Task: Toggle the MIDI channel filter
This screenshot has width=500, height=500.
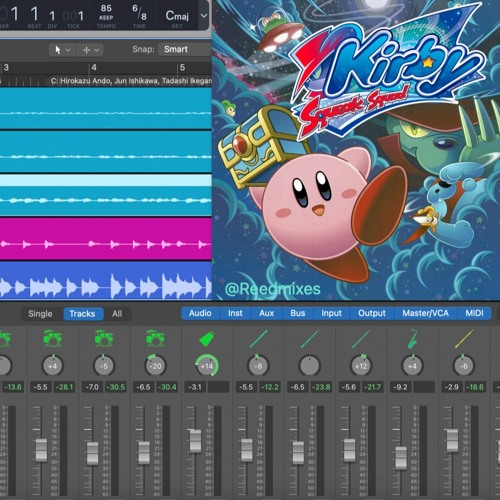Action: tap(474, 313)
